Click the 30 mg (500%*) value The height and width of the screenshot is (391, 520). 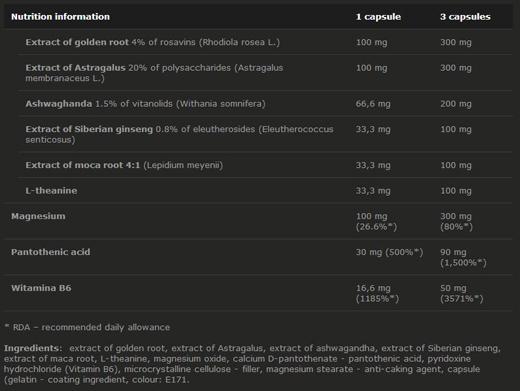click(x=389, y=252)
